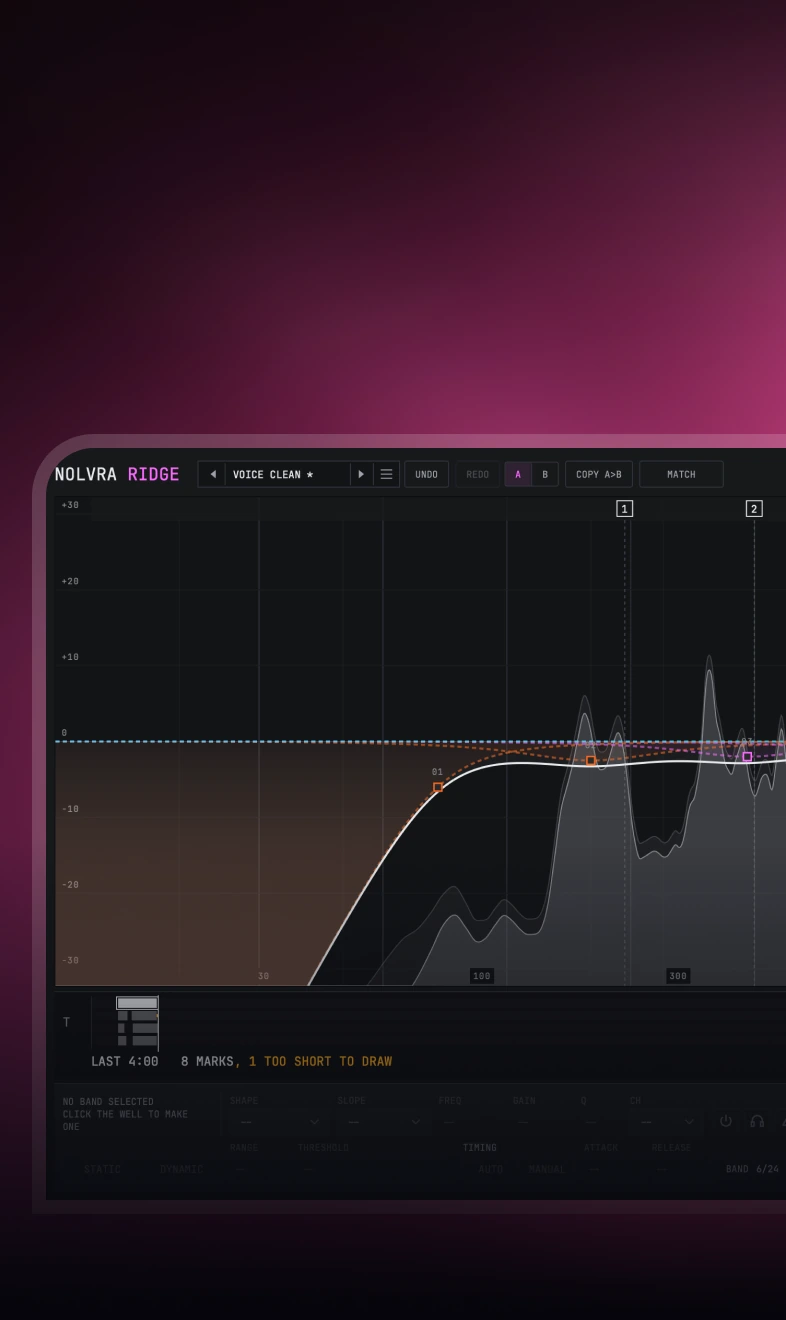Open the preset list hamburger menu
Viewport: 786px width, 1320px height.
point(386,474)
